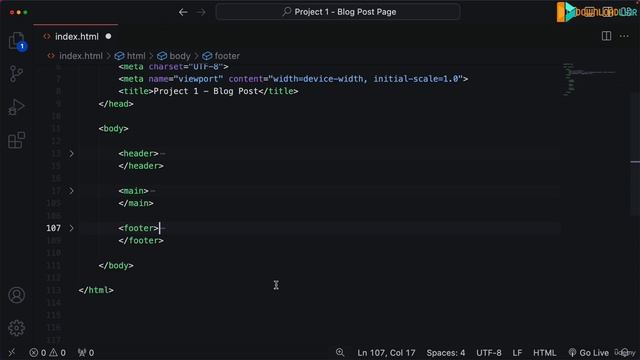Click the closing </main> tag
This screenshot has height=360, width=640.
[136, 203]
